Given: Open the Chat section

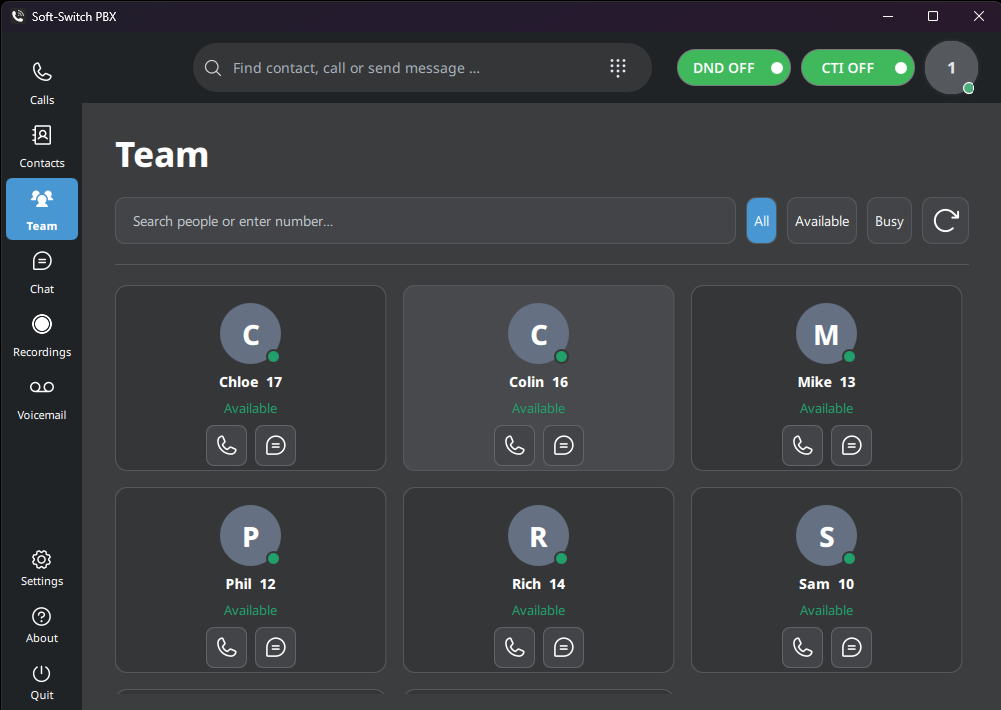Looking at the screenshot, I should coord(41,273).
